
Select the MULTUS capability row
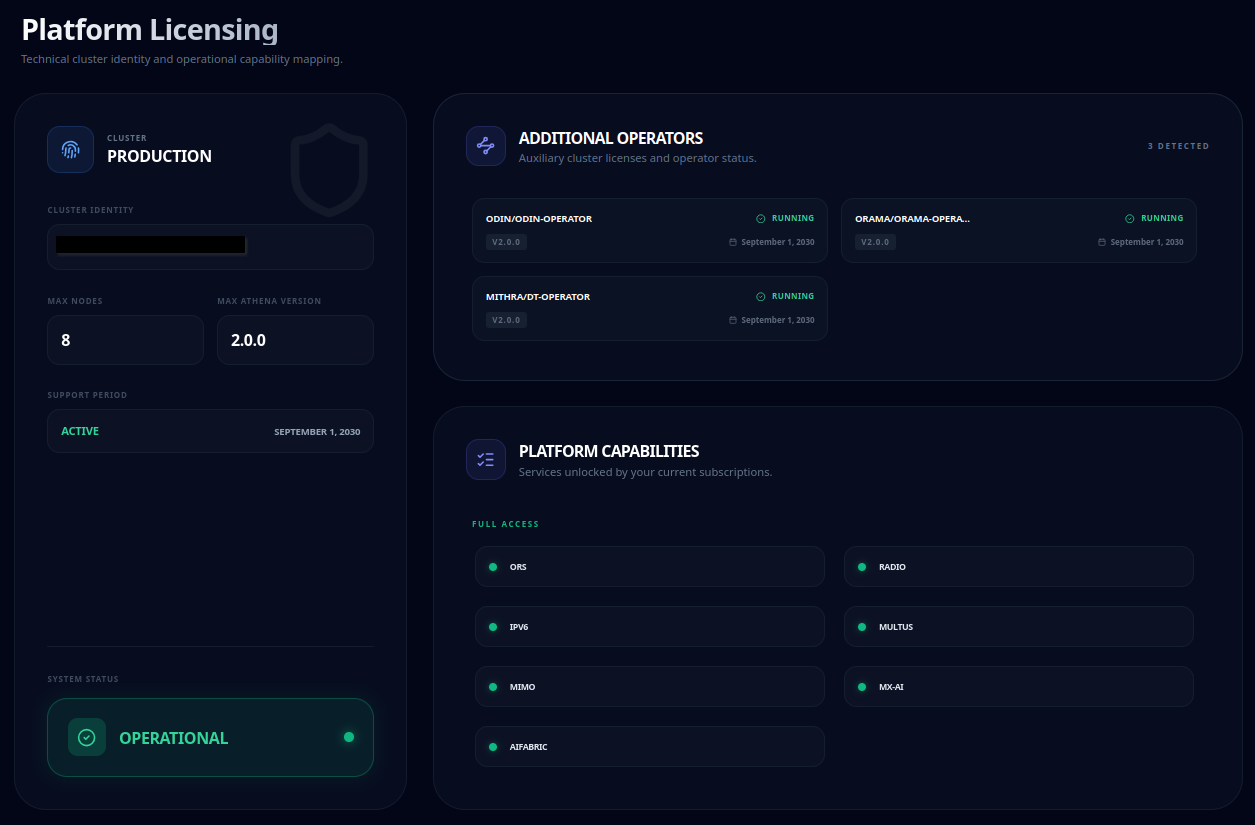point(1019,626)
